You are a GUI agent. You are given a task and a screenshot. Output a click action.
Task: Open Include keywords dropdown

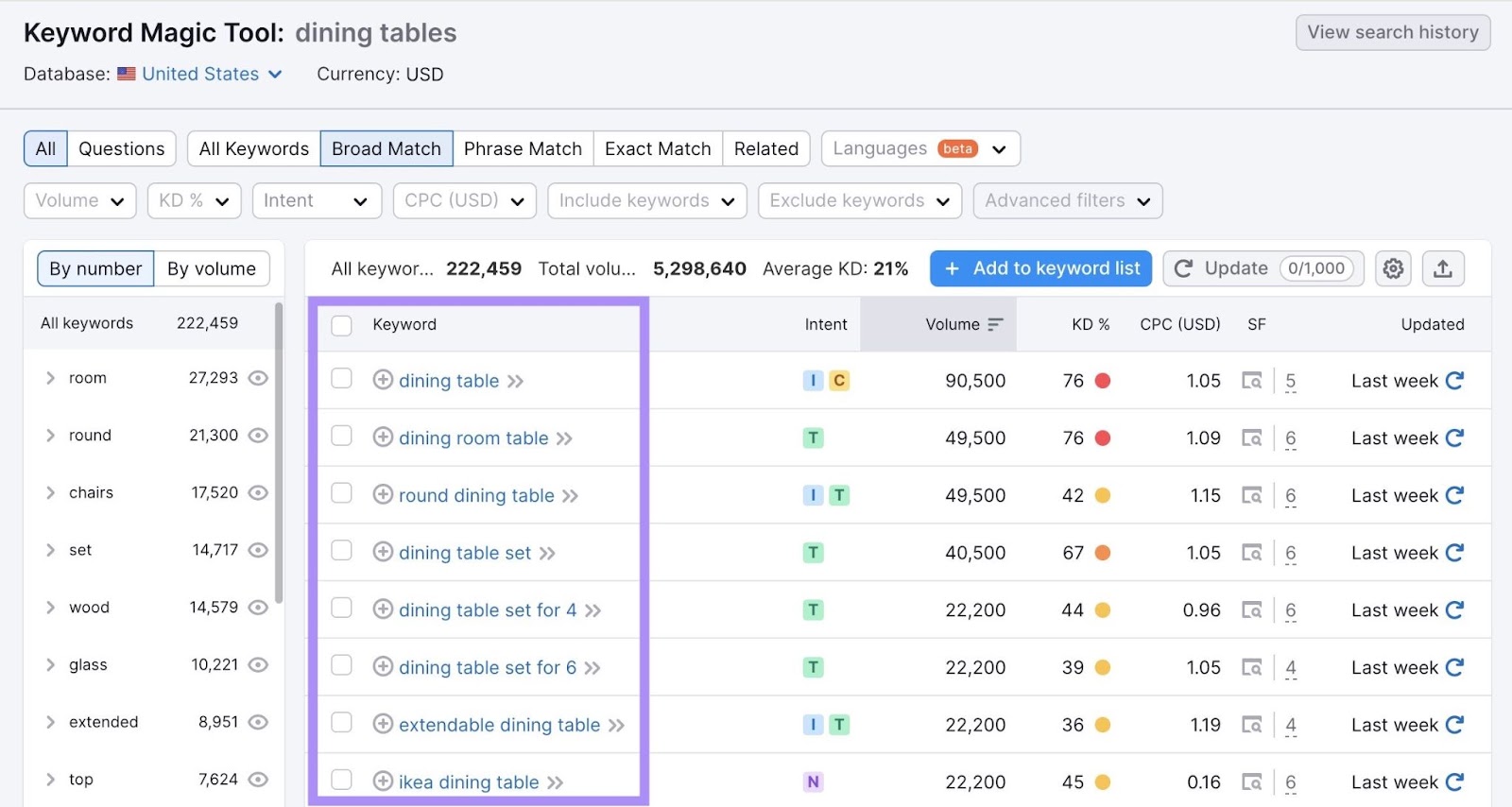[x=647, y=200]
